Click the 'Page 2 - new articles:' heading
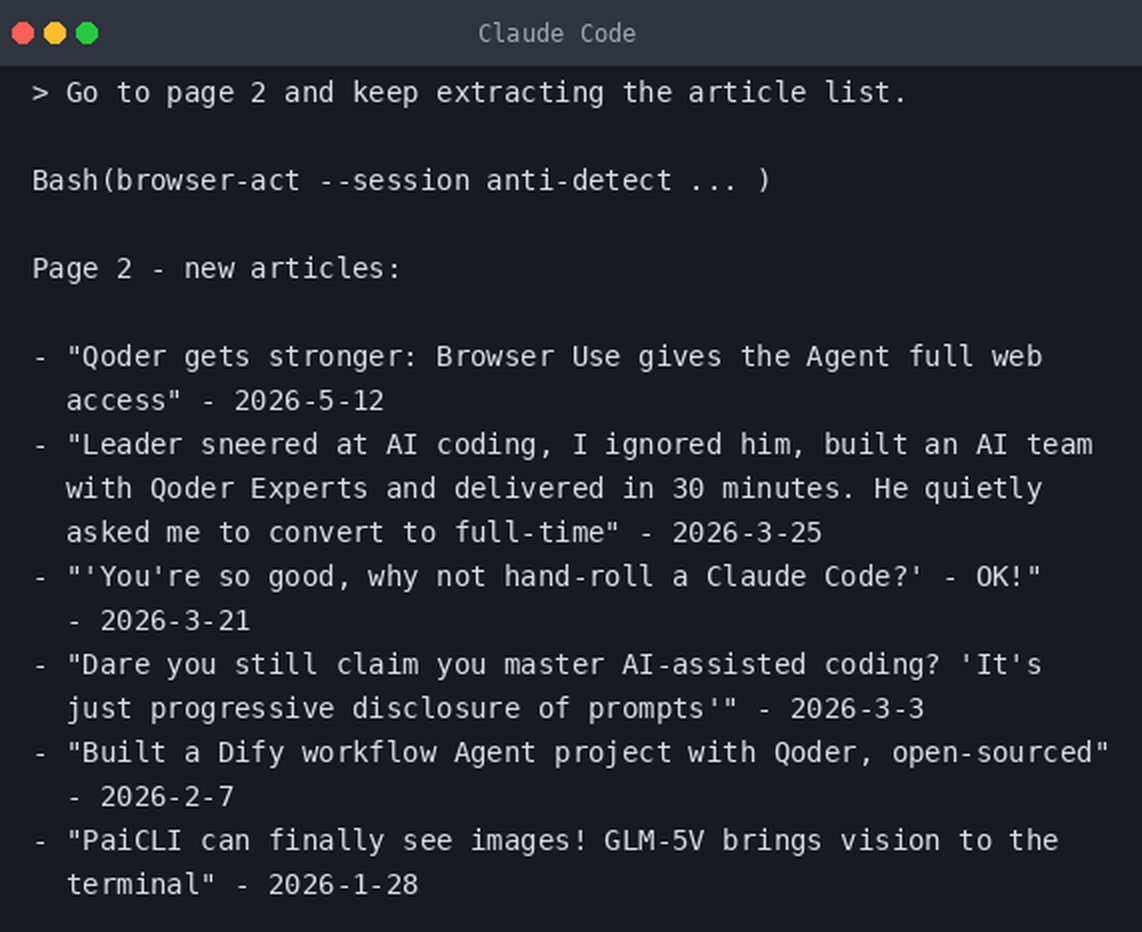 216,269
